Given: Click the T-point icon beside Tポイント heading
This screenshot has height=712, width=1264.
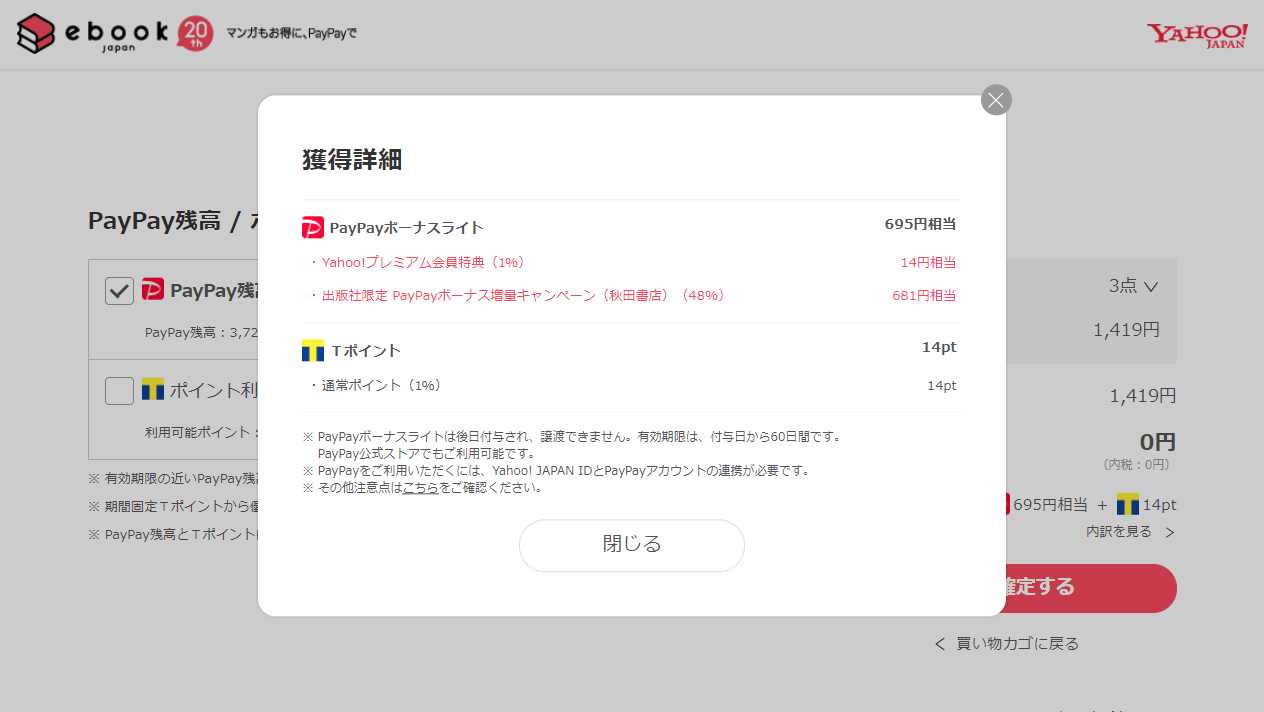Looking at the screenshot, I should (313, 351).
